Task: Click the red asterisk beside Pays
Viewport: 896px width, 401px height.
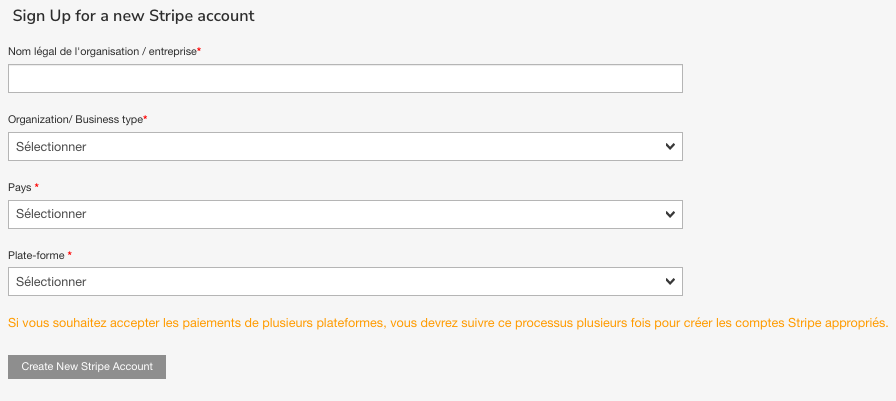Action: (x=37, y=186)
